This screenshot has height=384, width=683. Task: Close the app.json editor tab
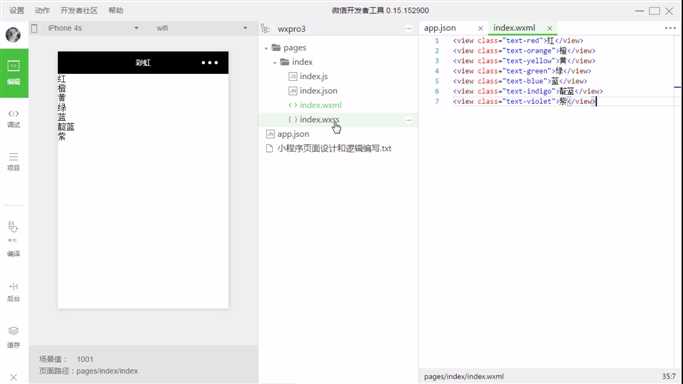click(480, 28)
